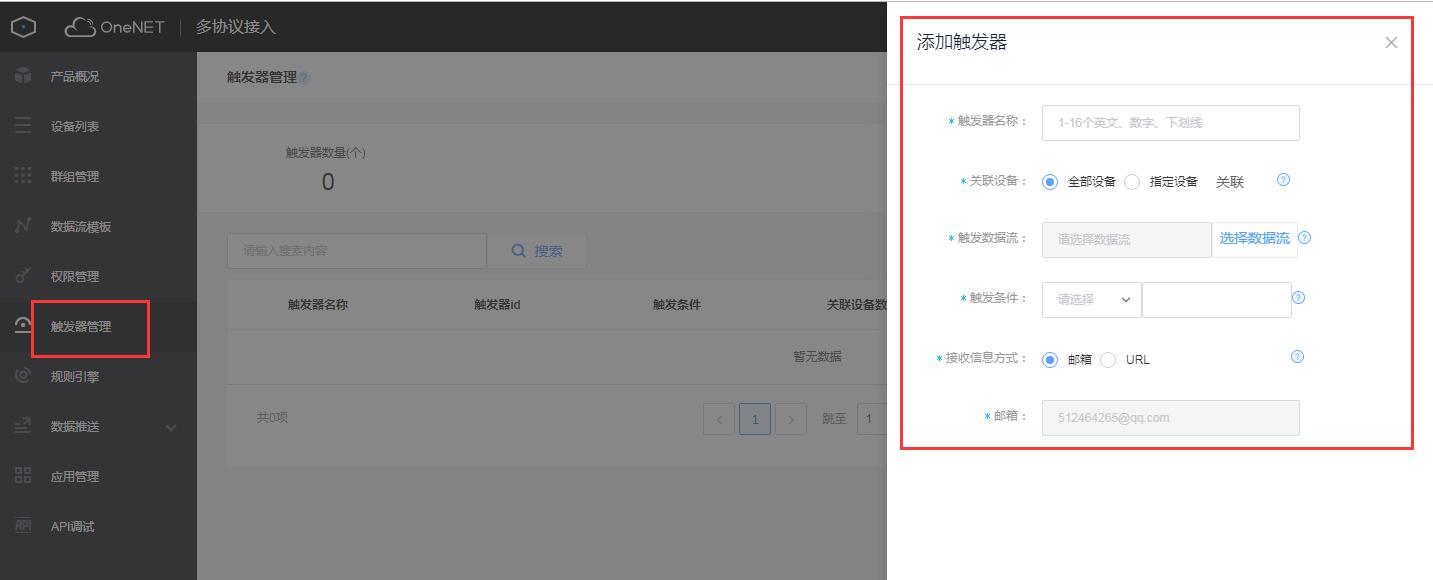
Task: Select the 指定设备 radio button
Action: tap(1132, 182)
